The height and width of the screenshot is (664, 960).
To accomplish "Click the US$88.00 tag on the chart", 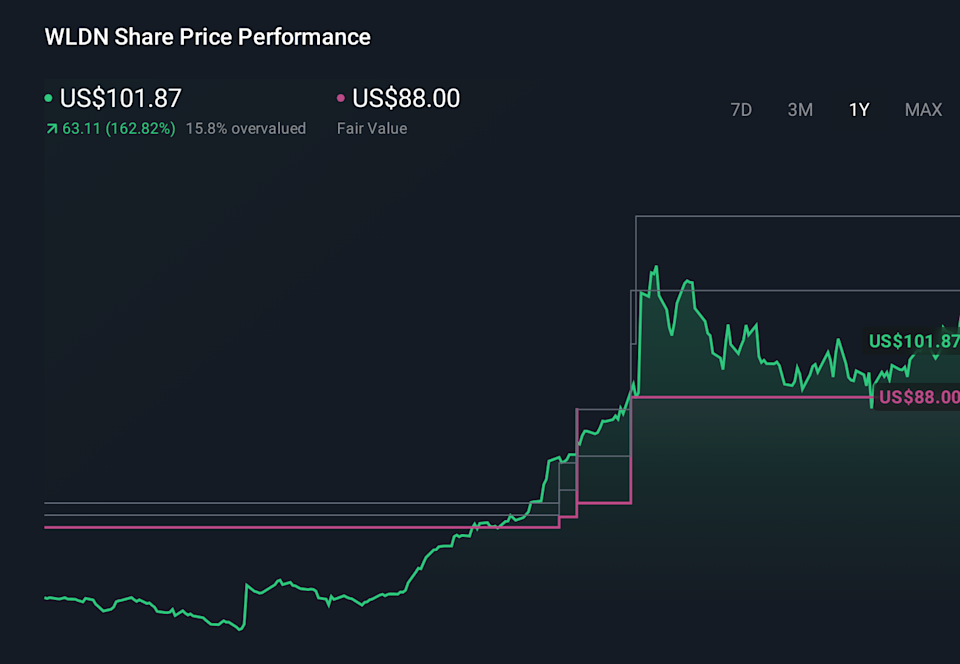I will tap(918, 397).
